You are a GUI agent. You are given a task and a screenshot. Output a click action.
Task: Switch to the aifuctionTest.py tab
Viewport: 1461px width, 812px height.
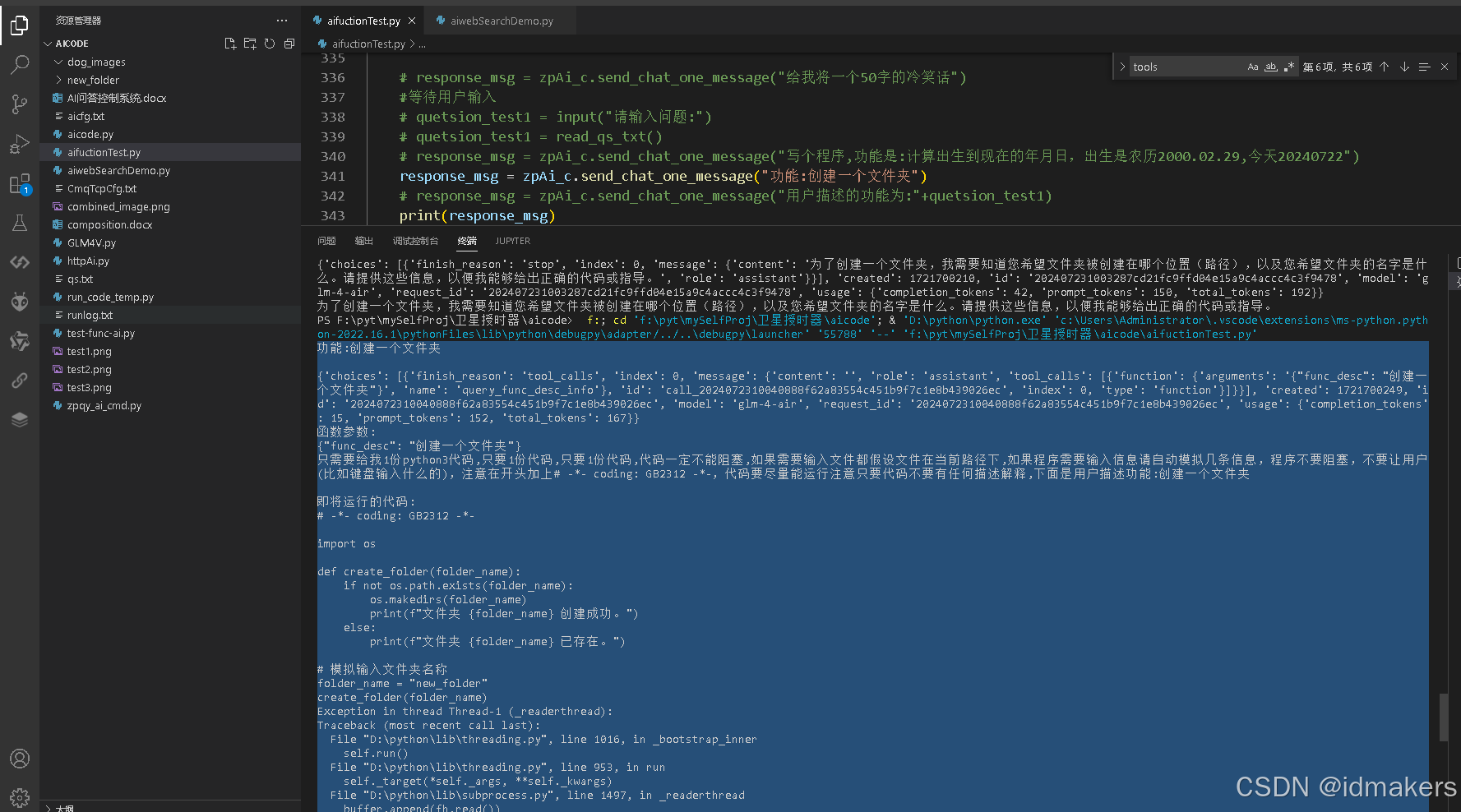[362, 21]
